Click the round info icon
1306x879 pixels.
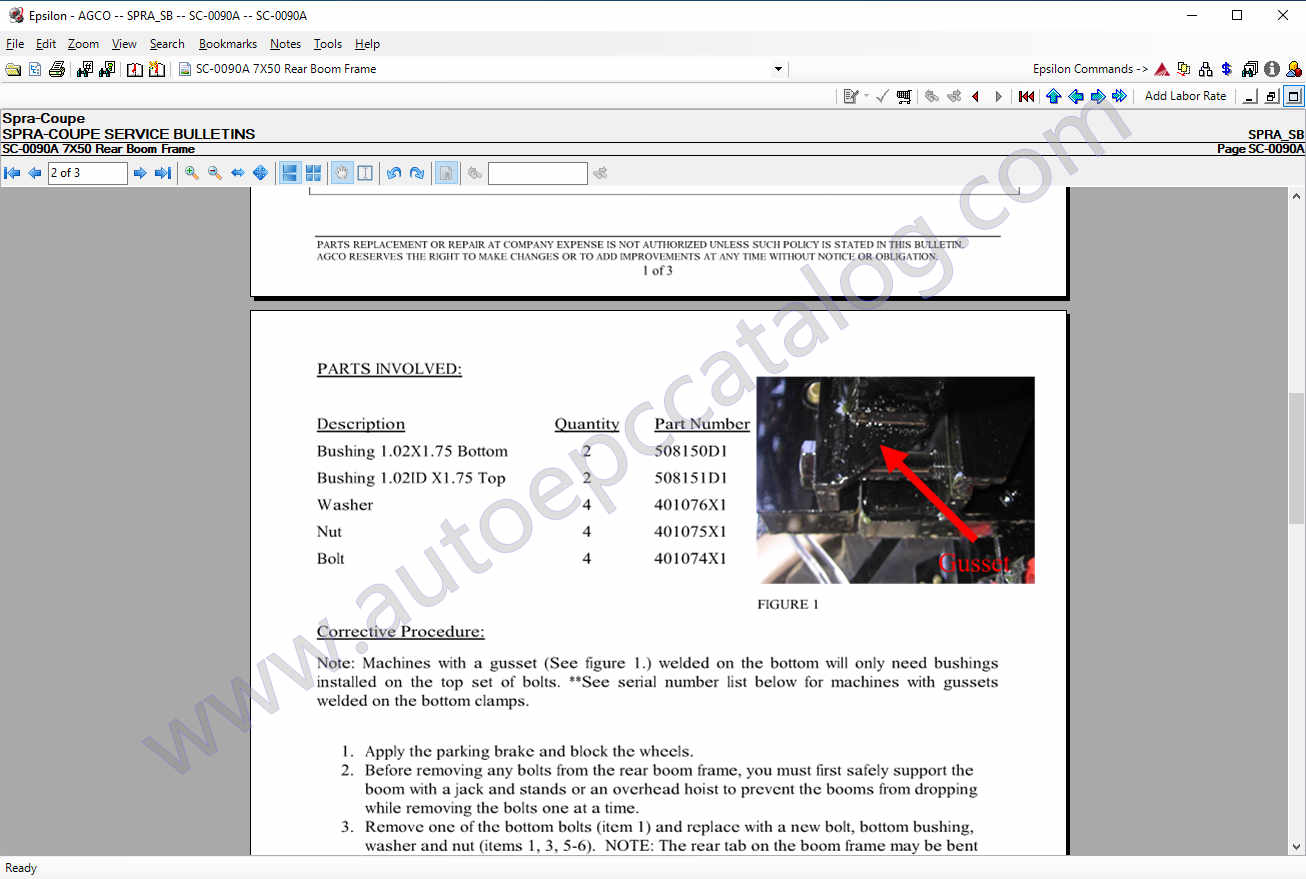tap(1272, 69)
